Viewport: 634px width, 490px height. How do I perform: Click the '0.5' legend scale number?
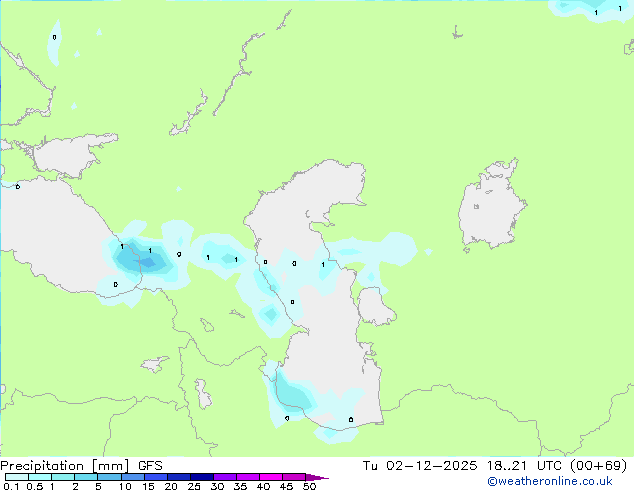point(35,486)
